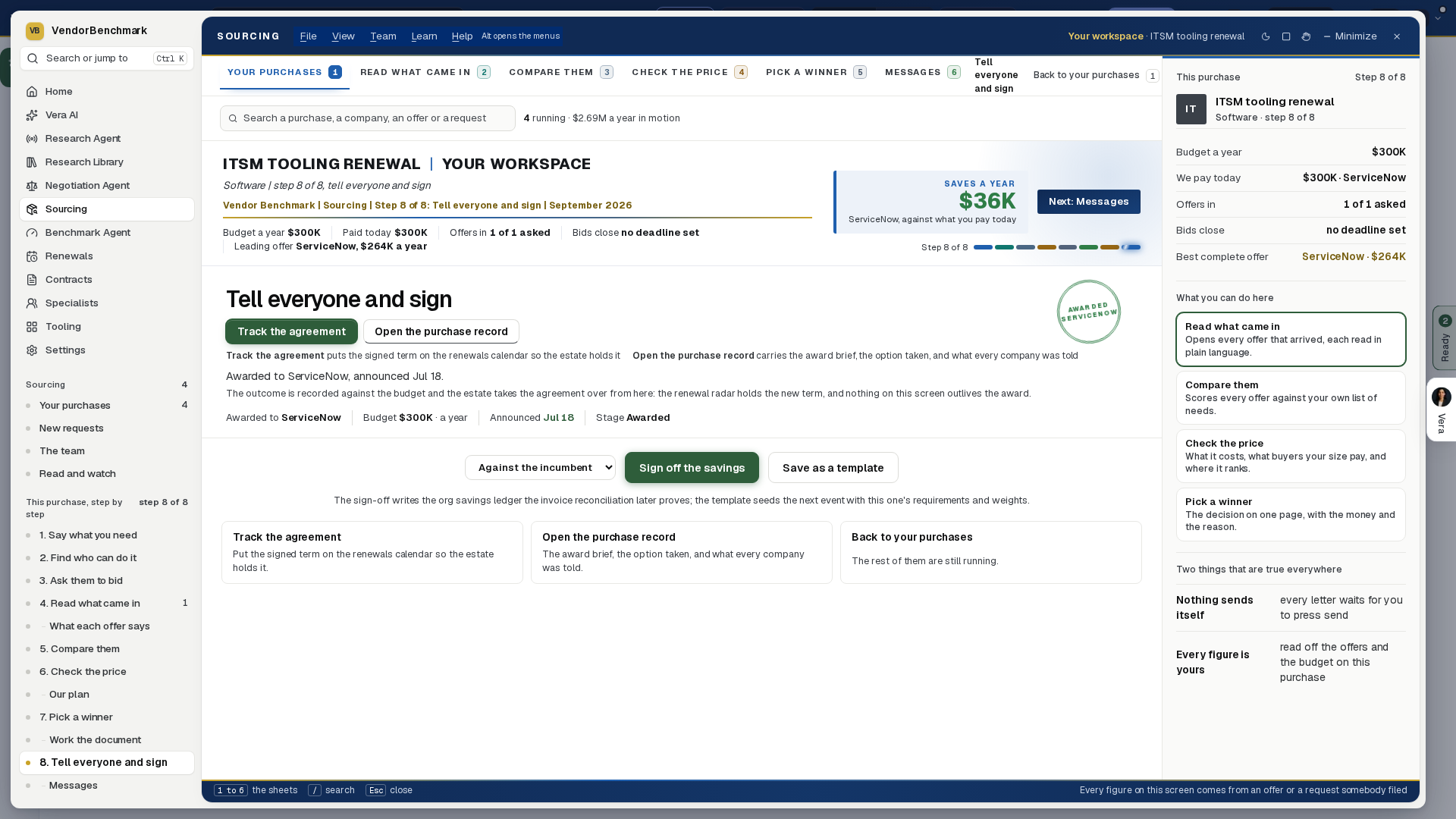Focus the purchase search input field
Screen dimensions: 1456x819
(x=368, y=118)
